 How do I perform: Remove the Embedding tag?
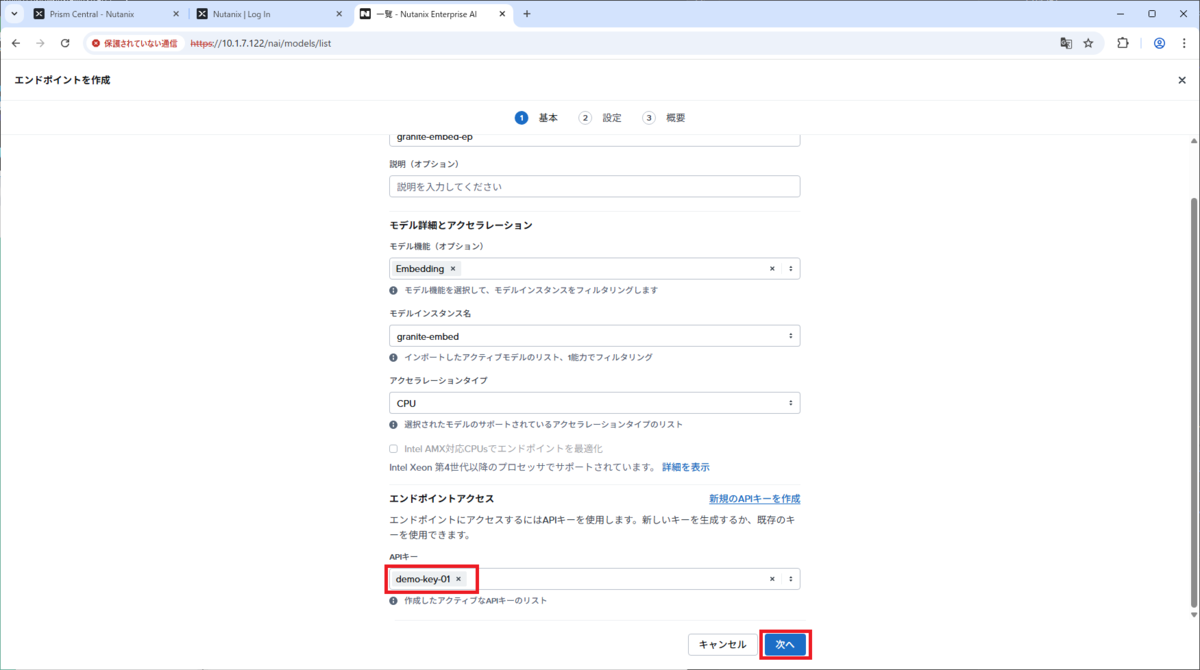tap(453, 269)
